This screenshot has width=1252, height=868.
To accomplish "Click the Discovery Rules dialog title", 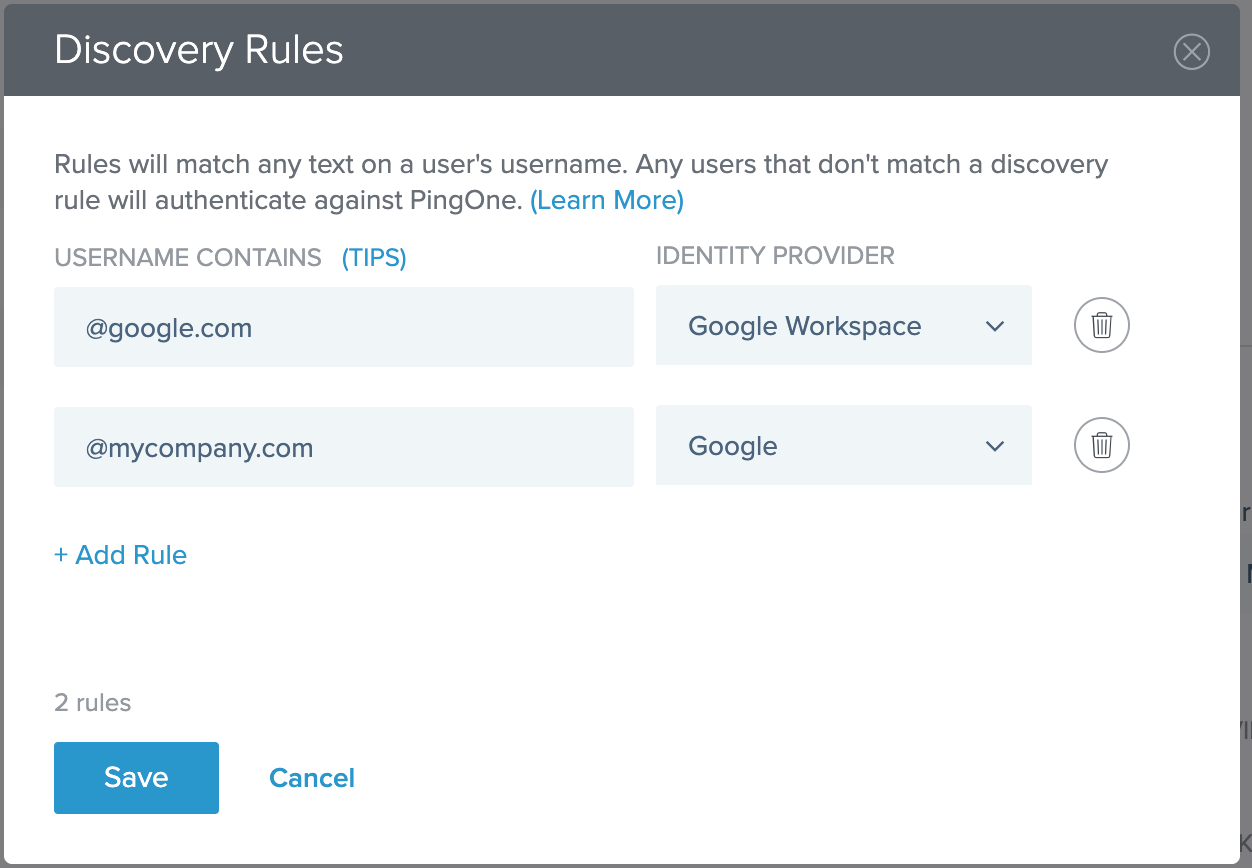I will (199, 50).
